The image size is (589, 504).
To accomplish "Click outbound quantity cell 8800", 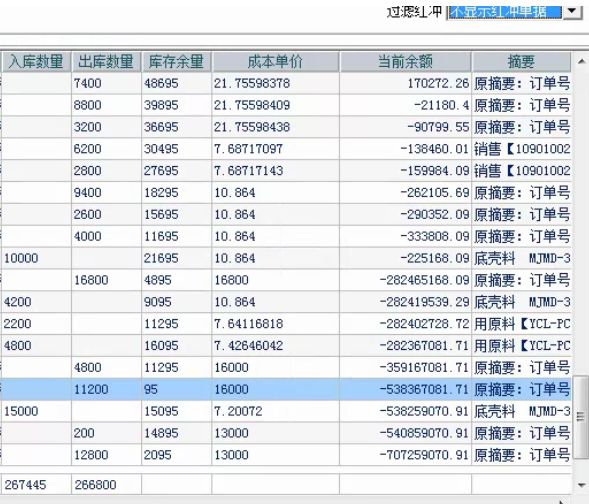I will 106,105.
